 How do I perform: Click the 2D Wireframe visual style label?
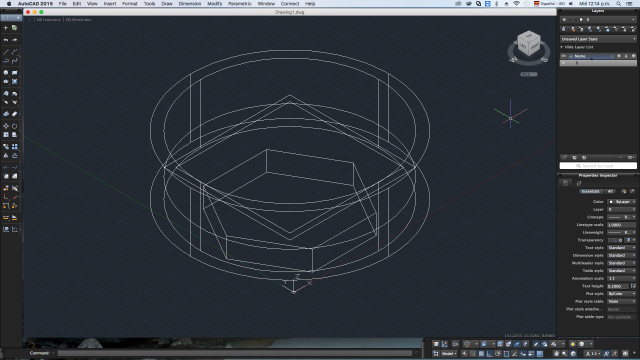tap(78, 20)
